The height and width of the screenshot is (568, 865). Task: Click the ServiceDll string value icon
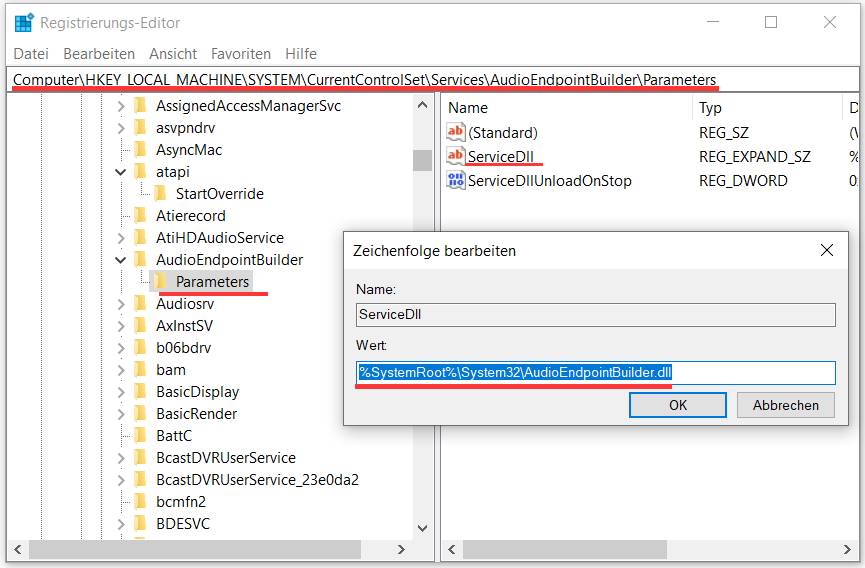[456, 156]
